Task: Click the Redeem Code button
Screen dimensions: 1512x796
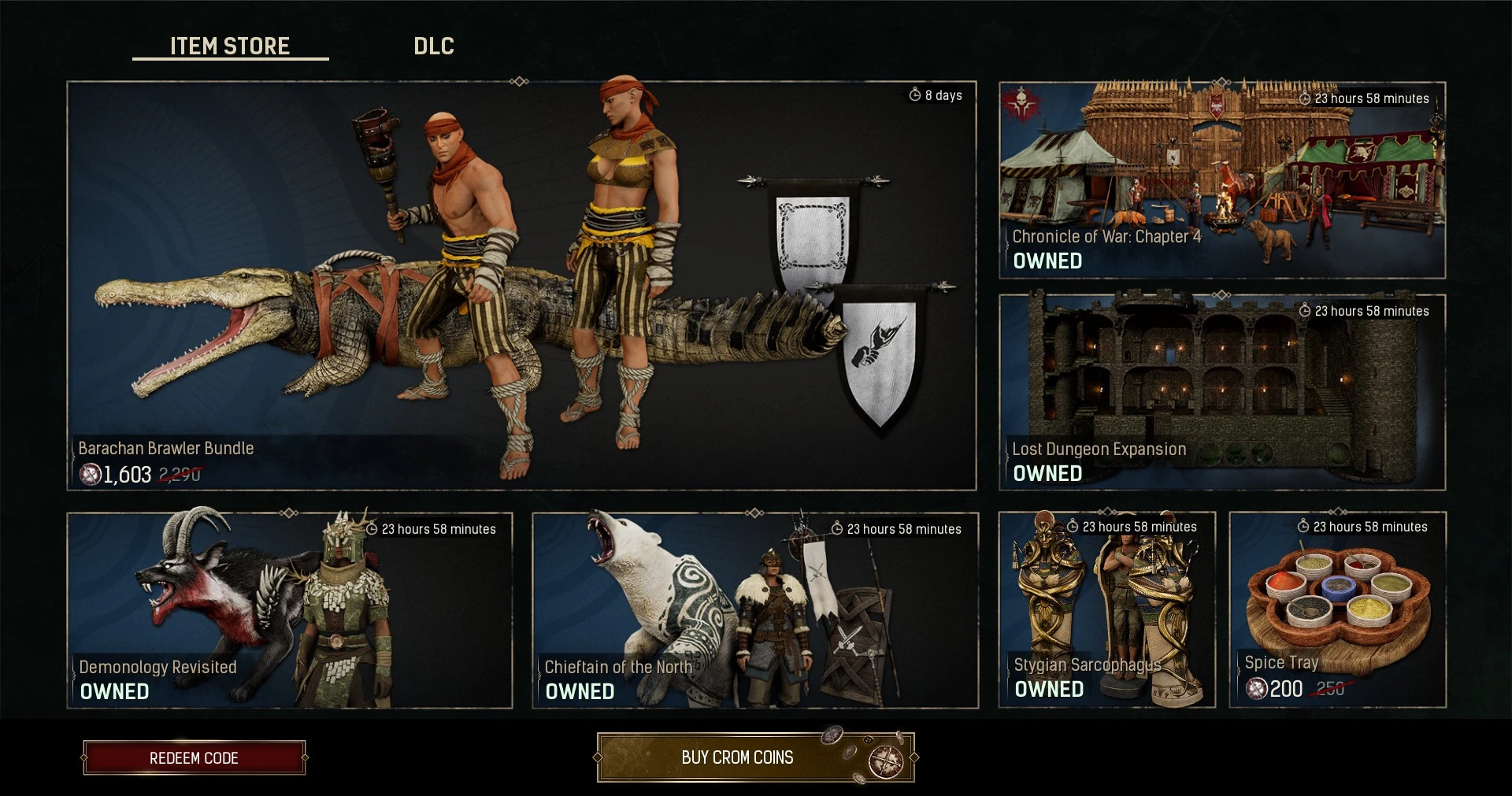Action: tap(194, 757)
